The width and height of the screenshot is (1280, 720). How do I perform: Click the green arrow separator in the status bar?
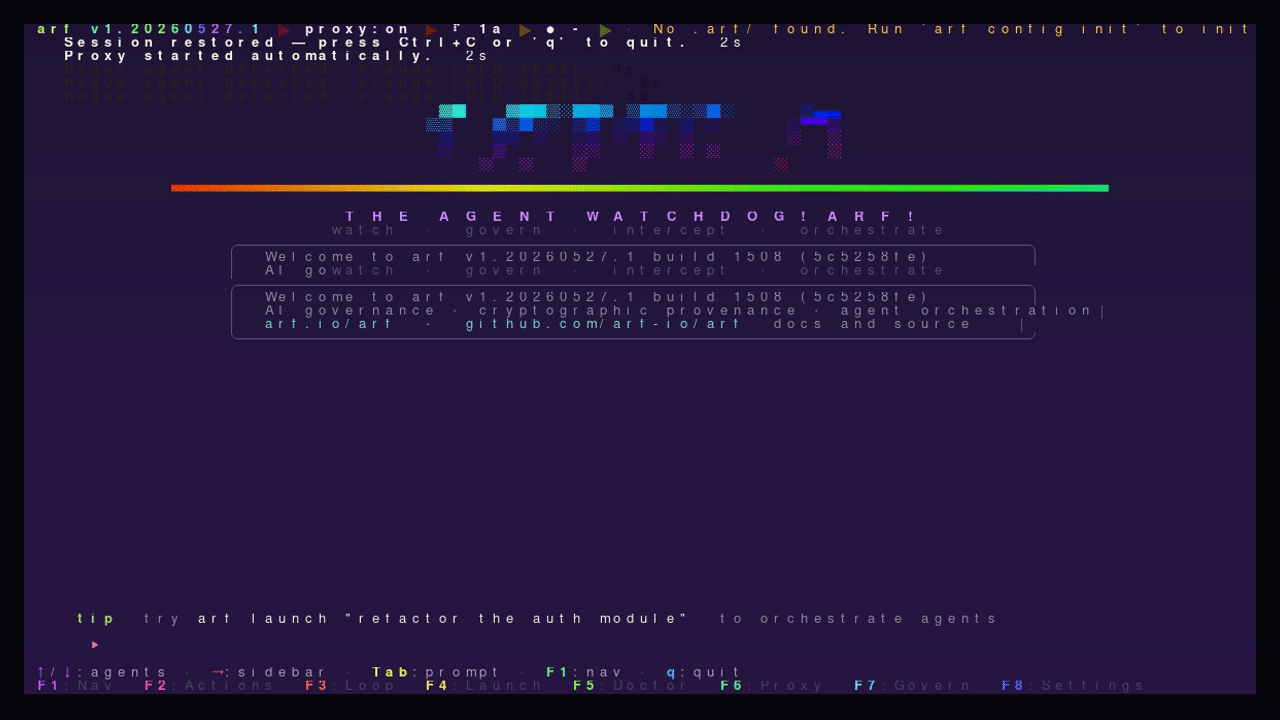[605, 30]
